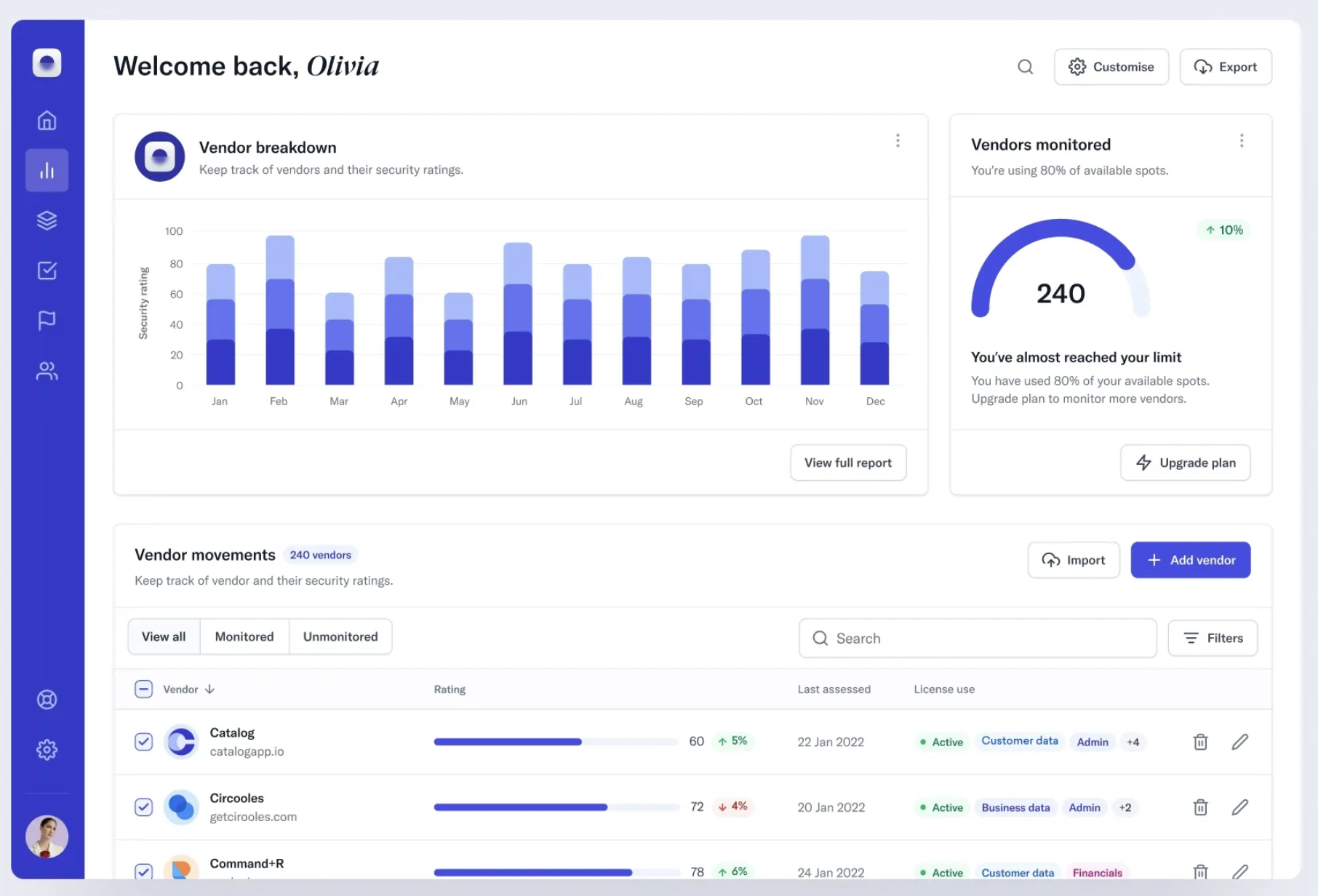
Task: Click the search magnifier in header
Action: click(1025, 67)
